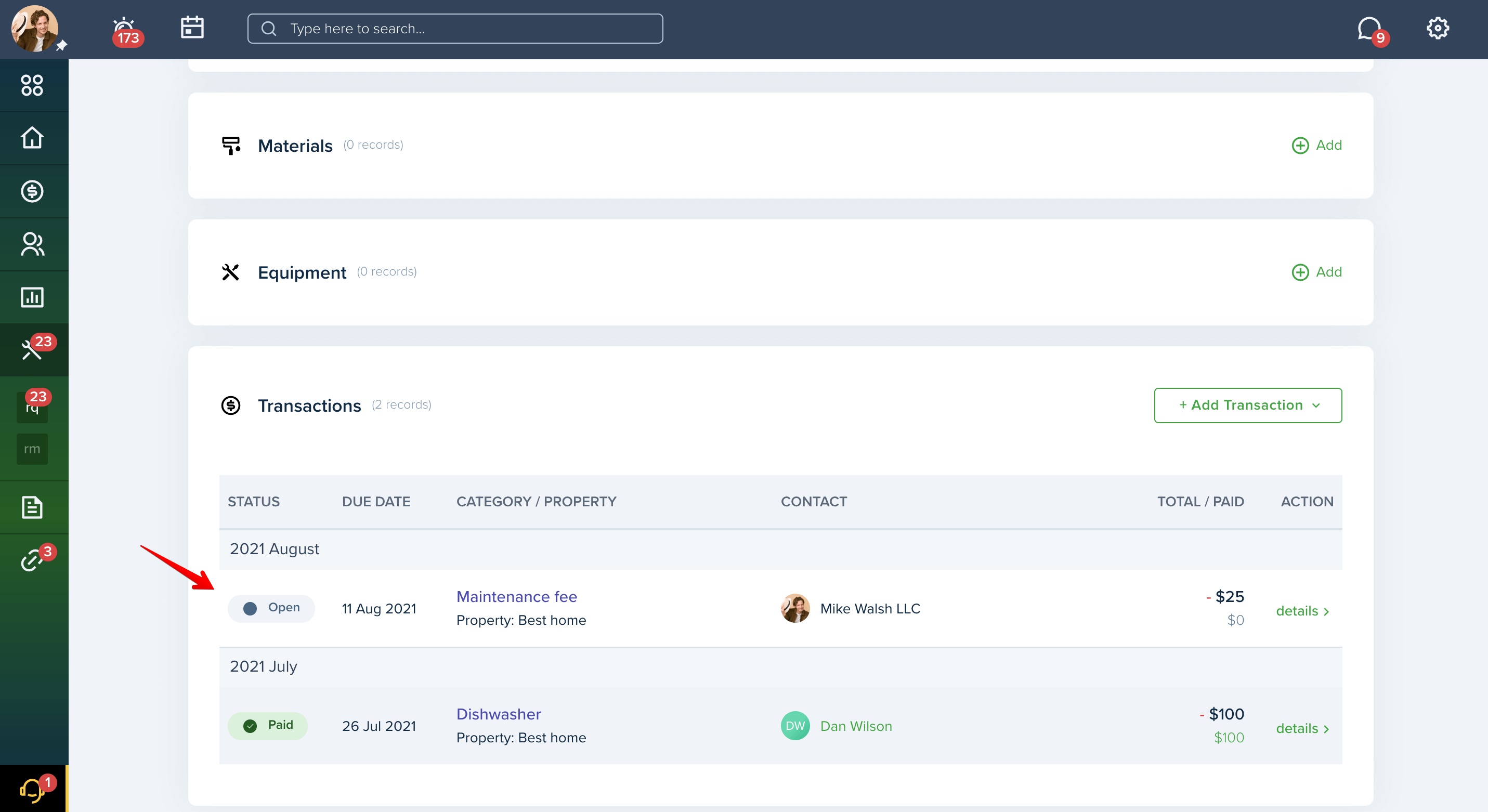Screen dimensions: 1488x812
Task: Open Documents file icon in sidebar
Action: point(32,508)
